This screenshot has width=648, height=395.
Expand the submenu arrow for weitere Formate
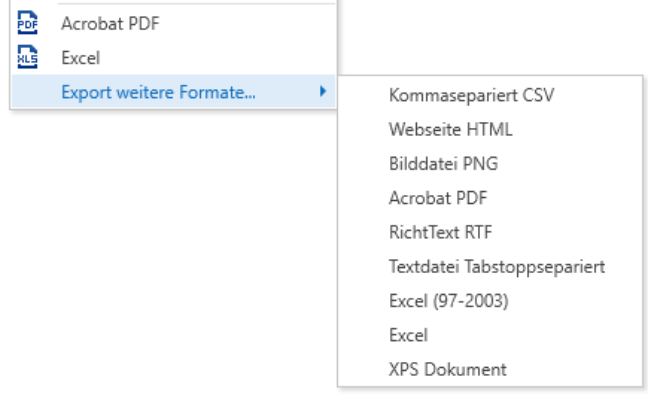(323, 91)
